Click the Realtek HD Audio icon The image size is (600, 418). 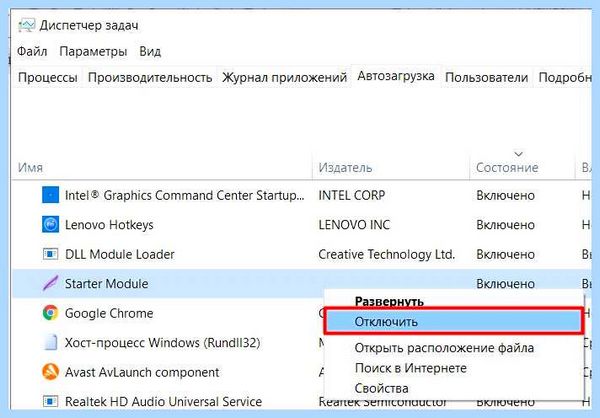pyautogui.click(x=51, y=401)
